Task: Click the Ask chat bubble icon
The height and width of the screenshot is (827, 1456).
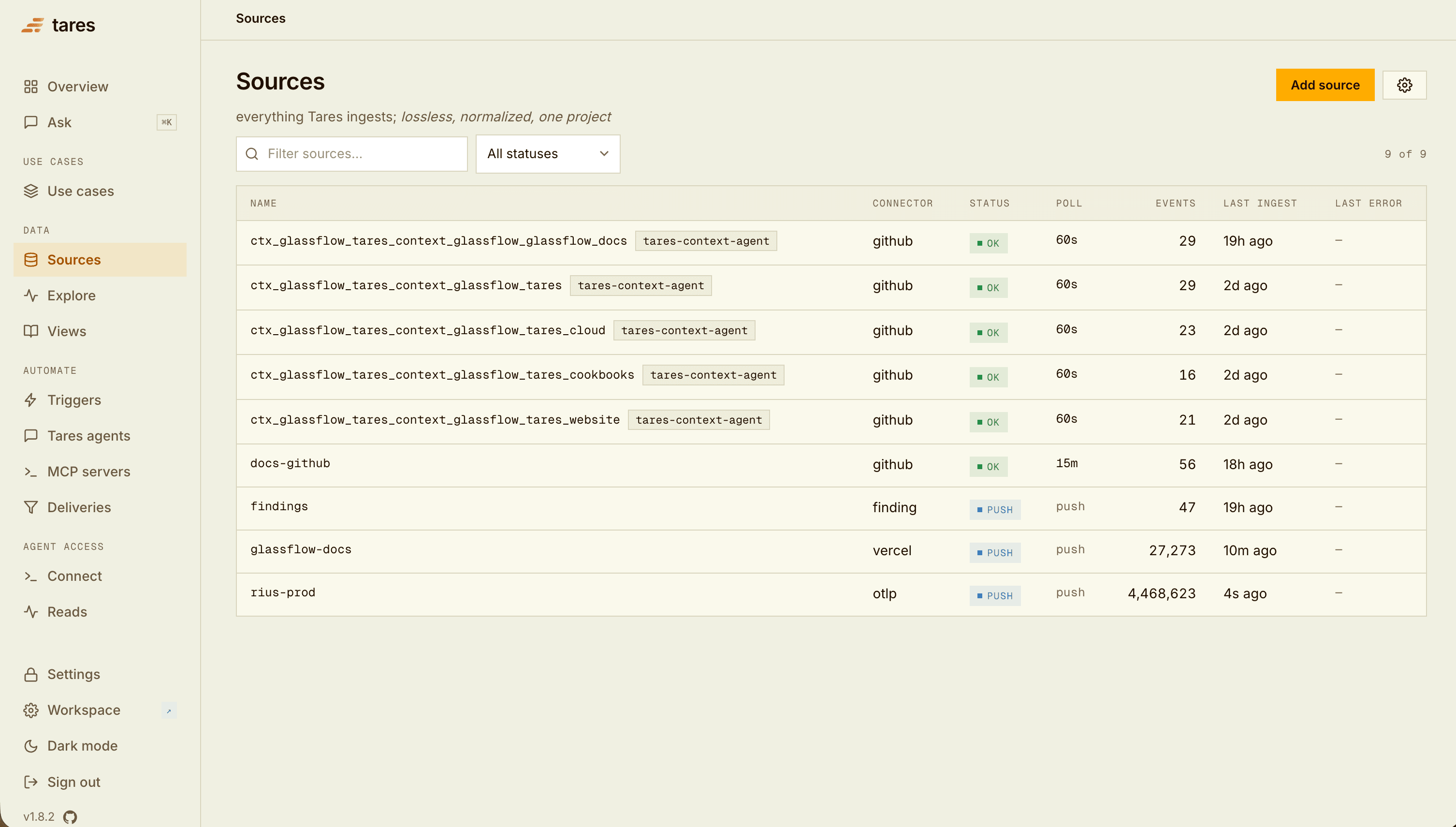Action: pyautogui.click(x=30, y=122)
